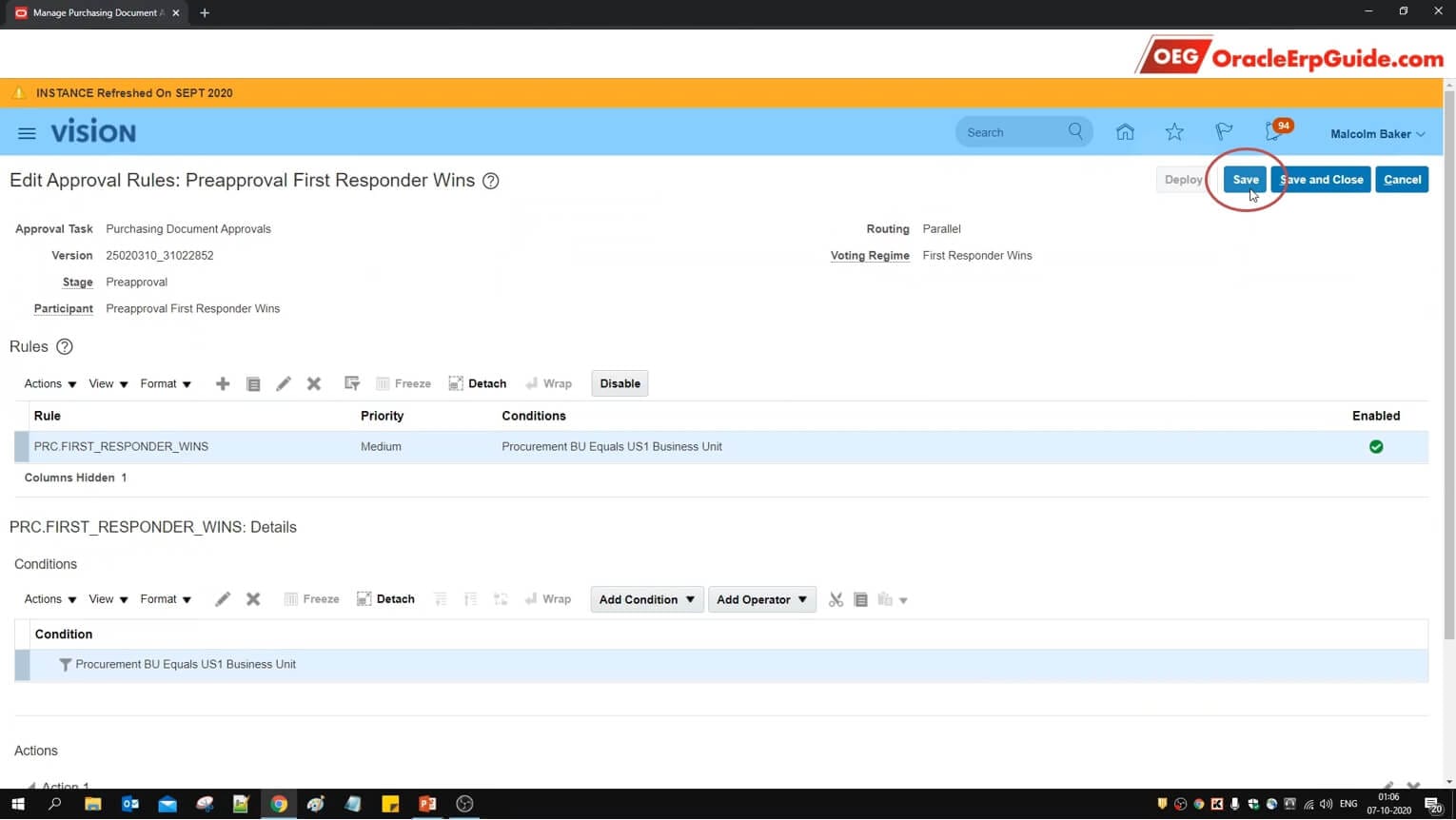Click the Condition column header
This screenshot has width=1456, height=820.
(x=64, y=635)
